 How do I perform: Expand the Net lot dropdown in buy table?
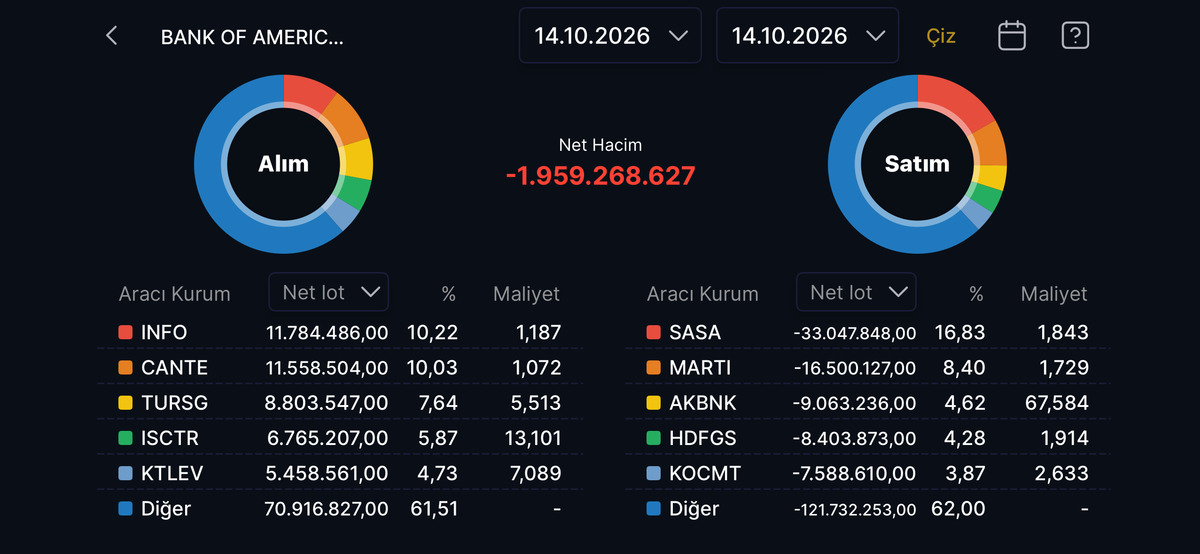coord(329,292)
